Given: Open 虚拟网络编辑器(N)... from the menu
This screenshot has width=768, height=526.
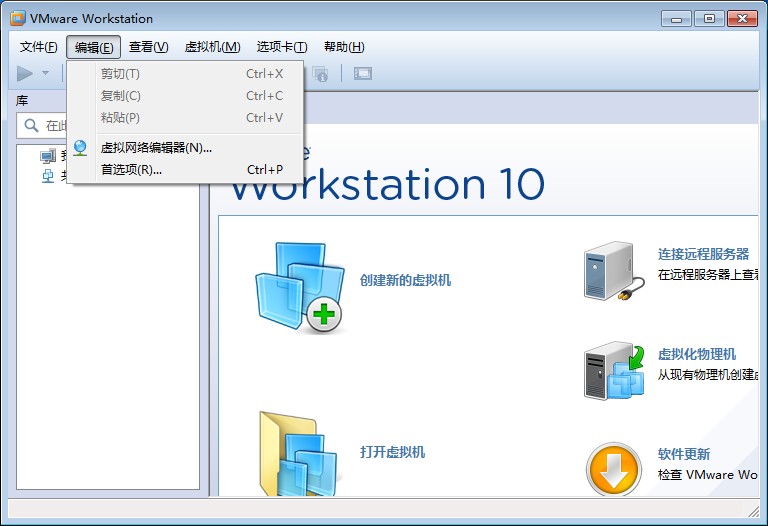Looking at the screenshot, I should (185, 148).
